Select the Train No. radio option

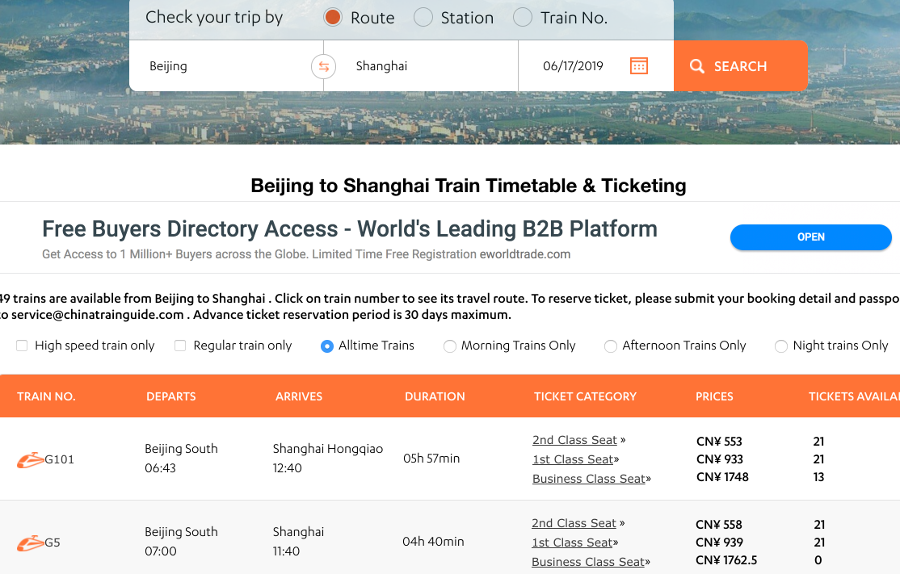(522, 18)
